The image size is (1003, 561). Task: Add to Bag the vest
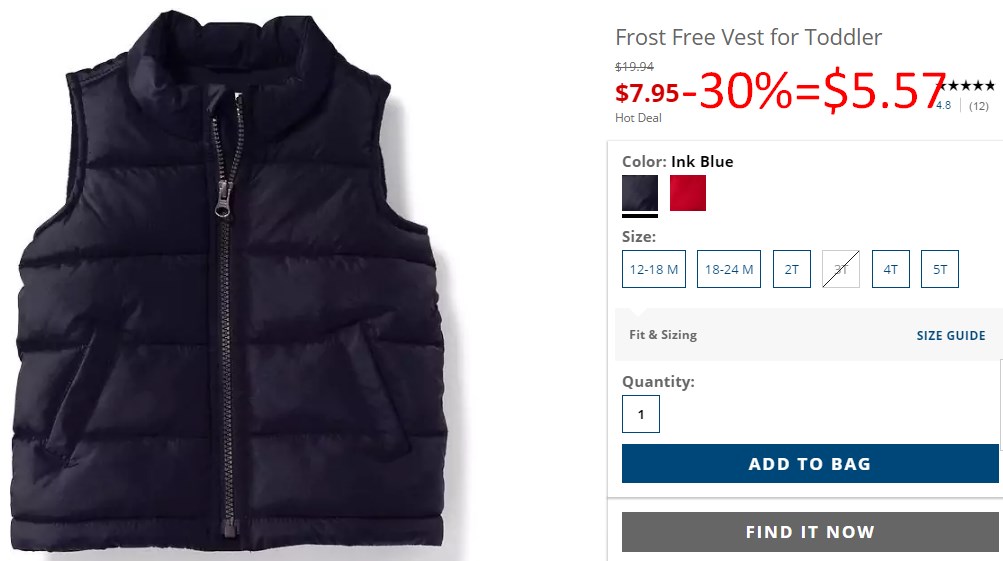pyautogui.click(x=810, y=464)
